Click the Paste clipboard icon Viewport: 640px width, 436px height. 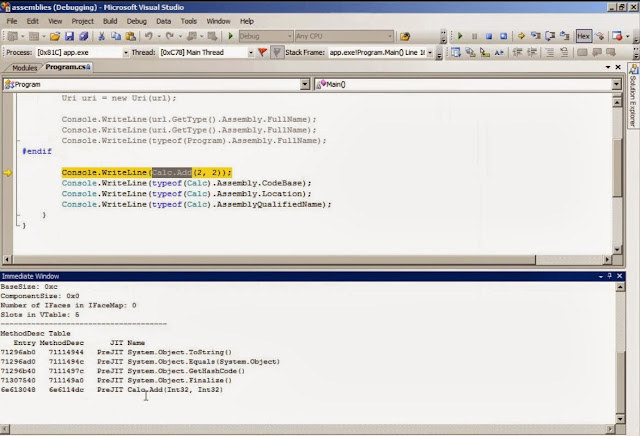click(x=131, y=36)
